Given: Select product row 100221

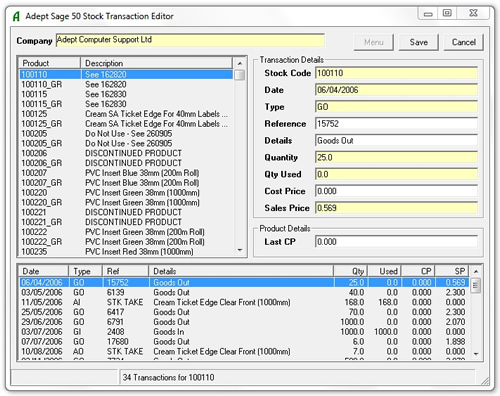Looking at the screenshot, I should (x=126, y=212).
